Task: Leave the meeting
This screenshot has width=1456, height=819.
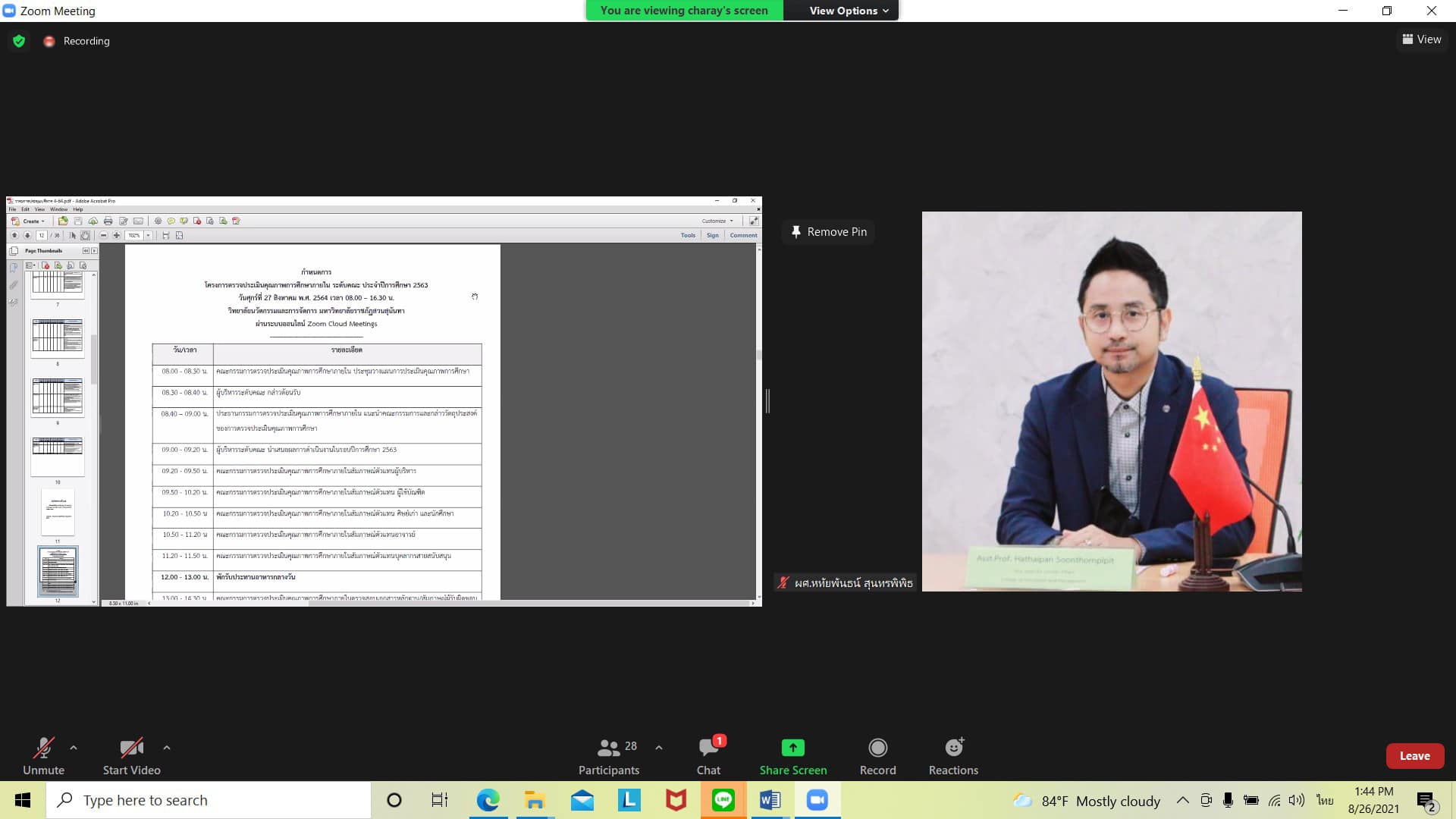Action: click(1414, 756)
